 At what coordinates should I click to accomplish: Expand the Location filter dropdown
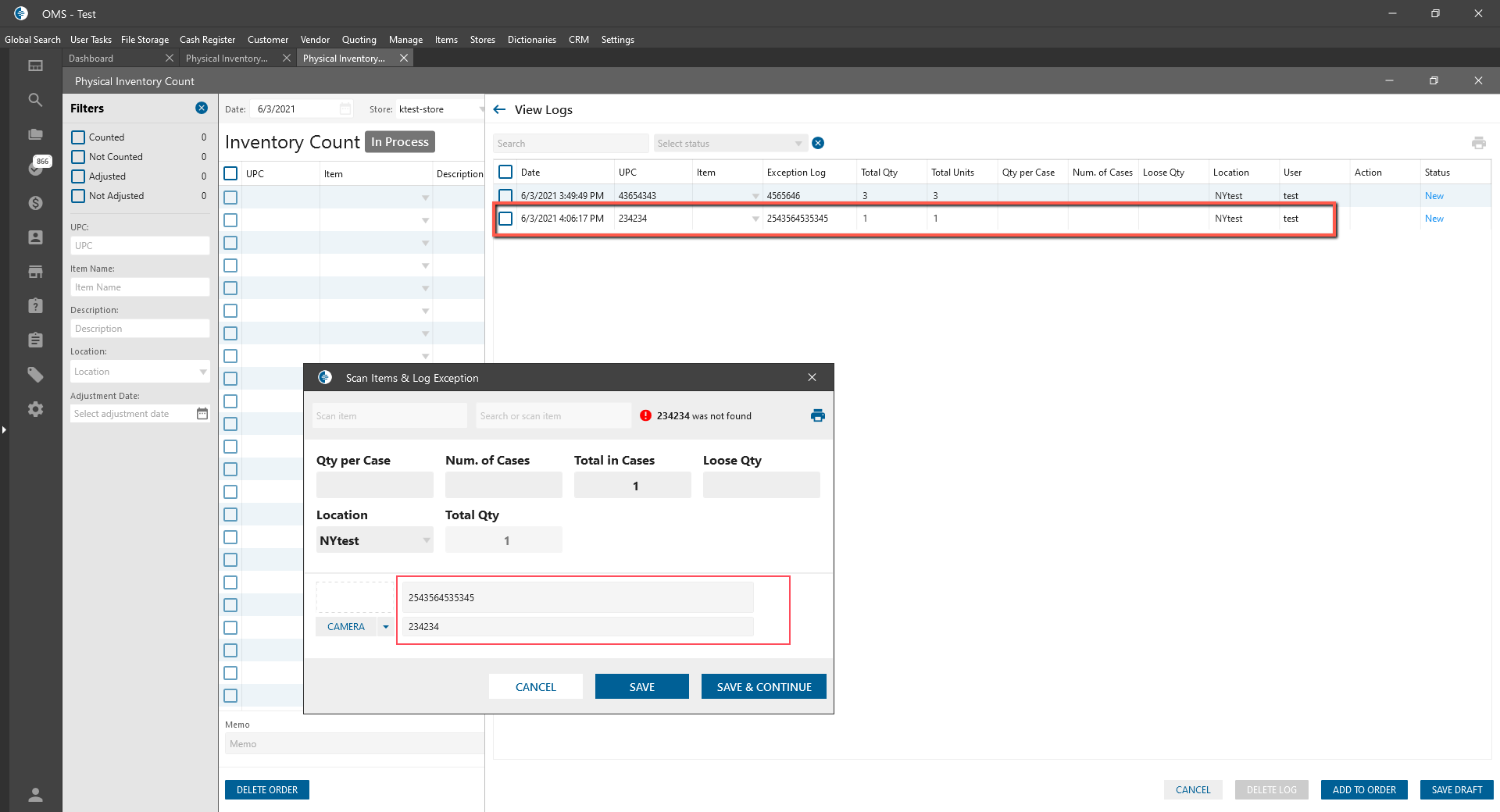(202, 372)
